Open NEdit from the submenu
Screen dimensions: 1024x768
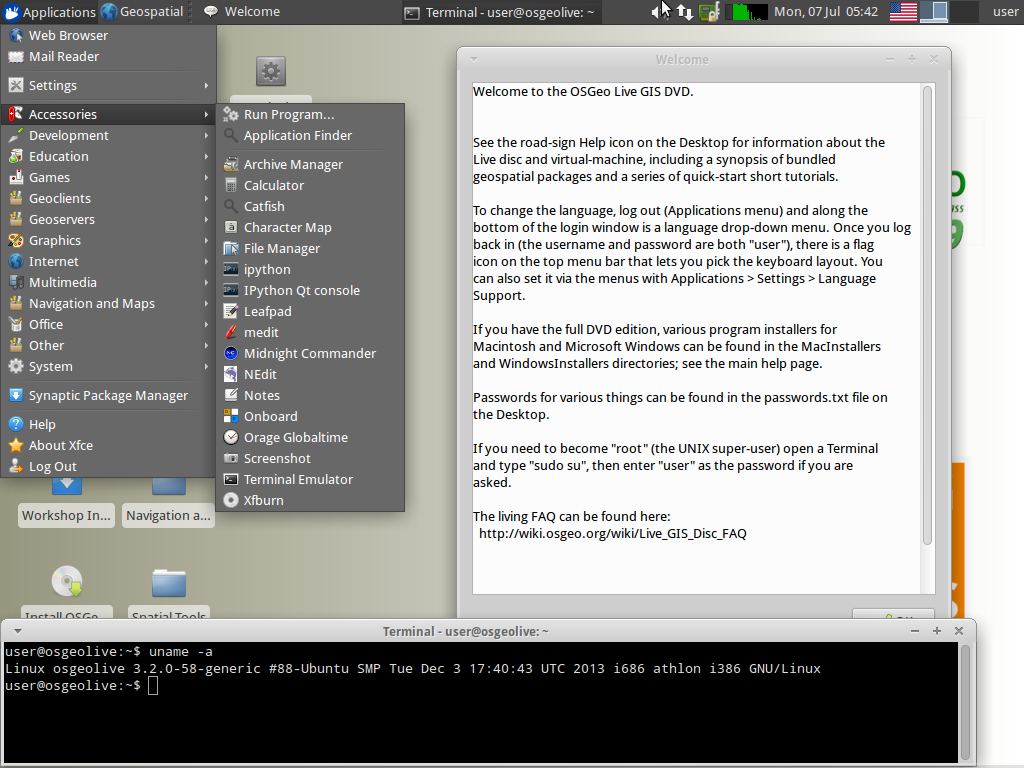pos(310,374)
